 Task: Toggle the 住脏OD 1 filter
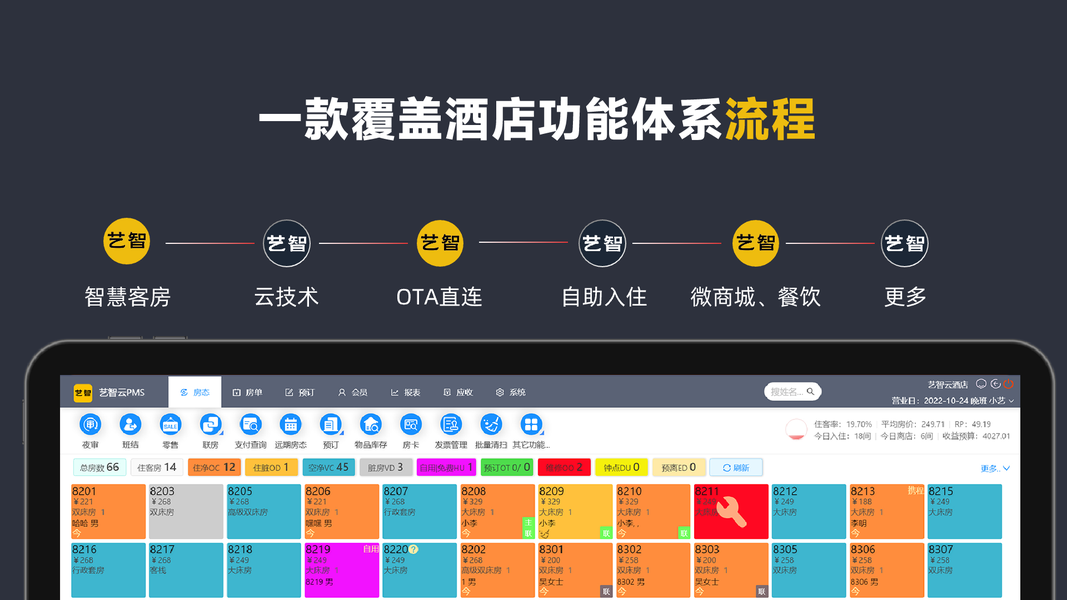[271, 467]
